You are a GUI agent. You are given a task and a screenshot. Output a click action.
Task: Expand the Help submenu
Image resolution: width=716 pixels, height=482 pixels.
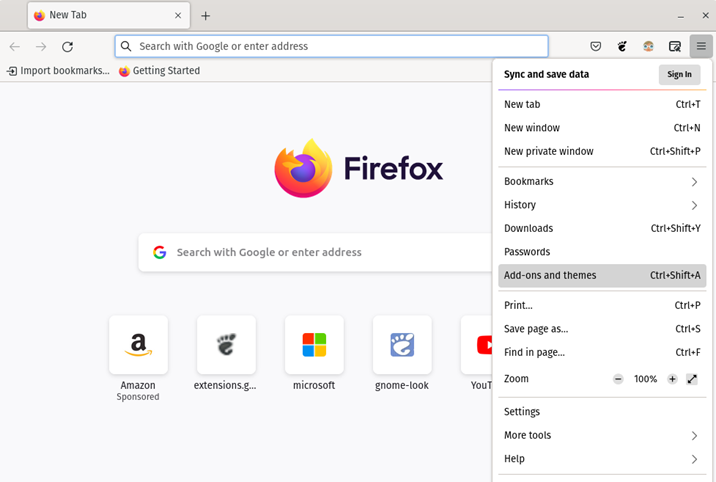click(x=602, y=459)
